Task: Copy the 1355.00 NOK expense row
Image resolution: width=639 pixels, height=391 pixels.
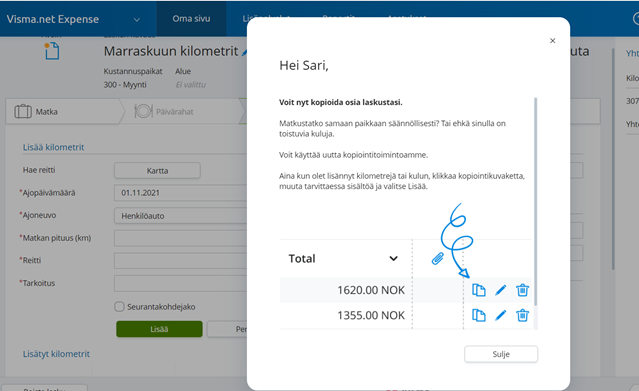Action: [x=478, y=315]
